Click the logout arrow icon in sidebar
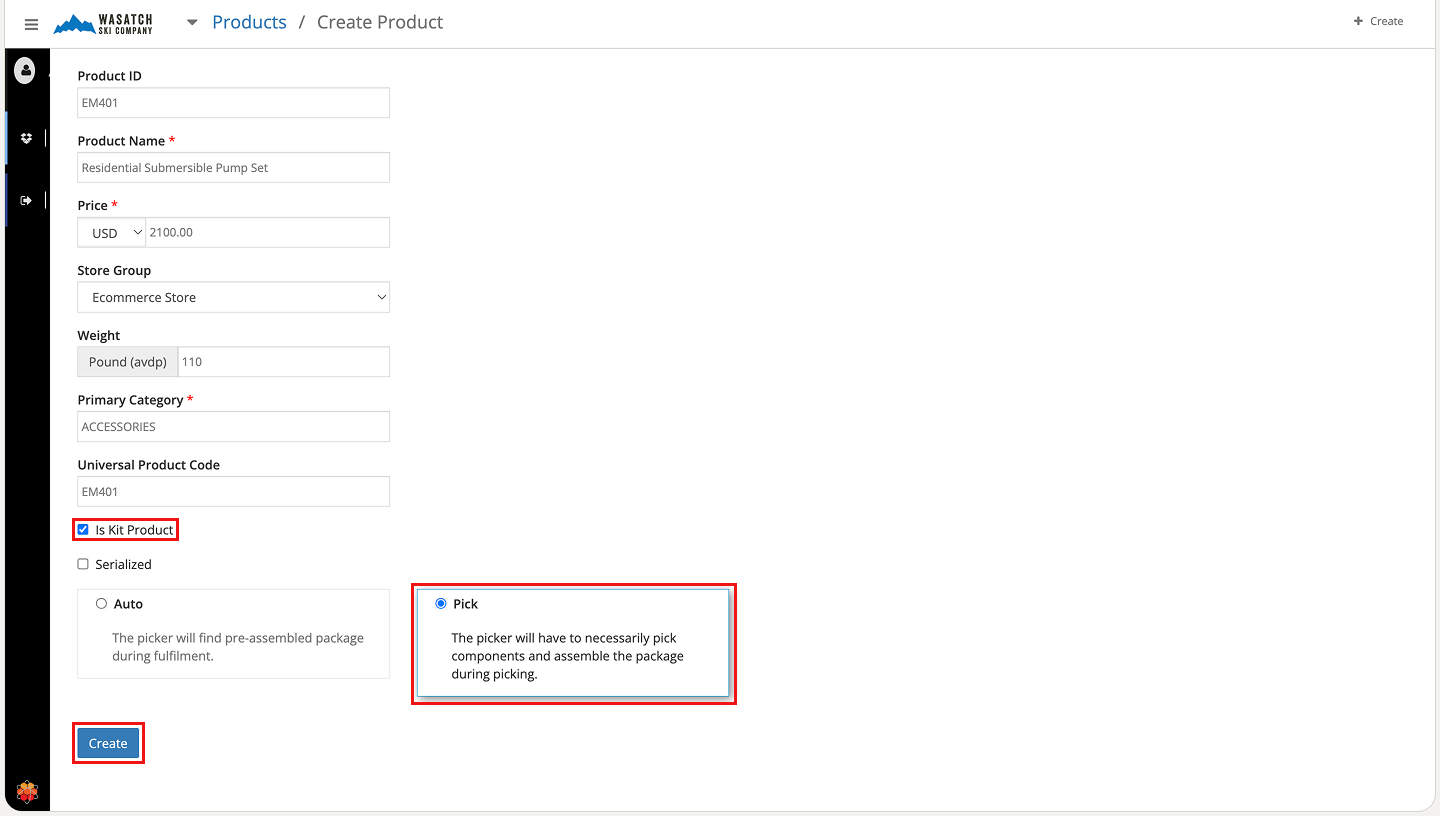Viewport: 1440px width, 816px height. (26, 200)
